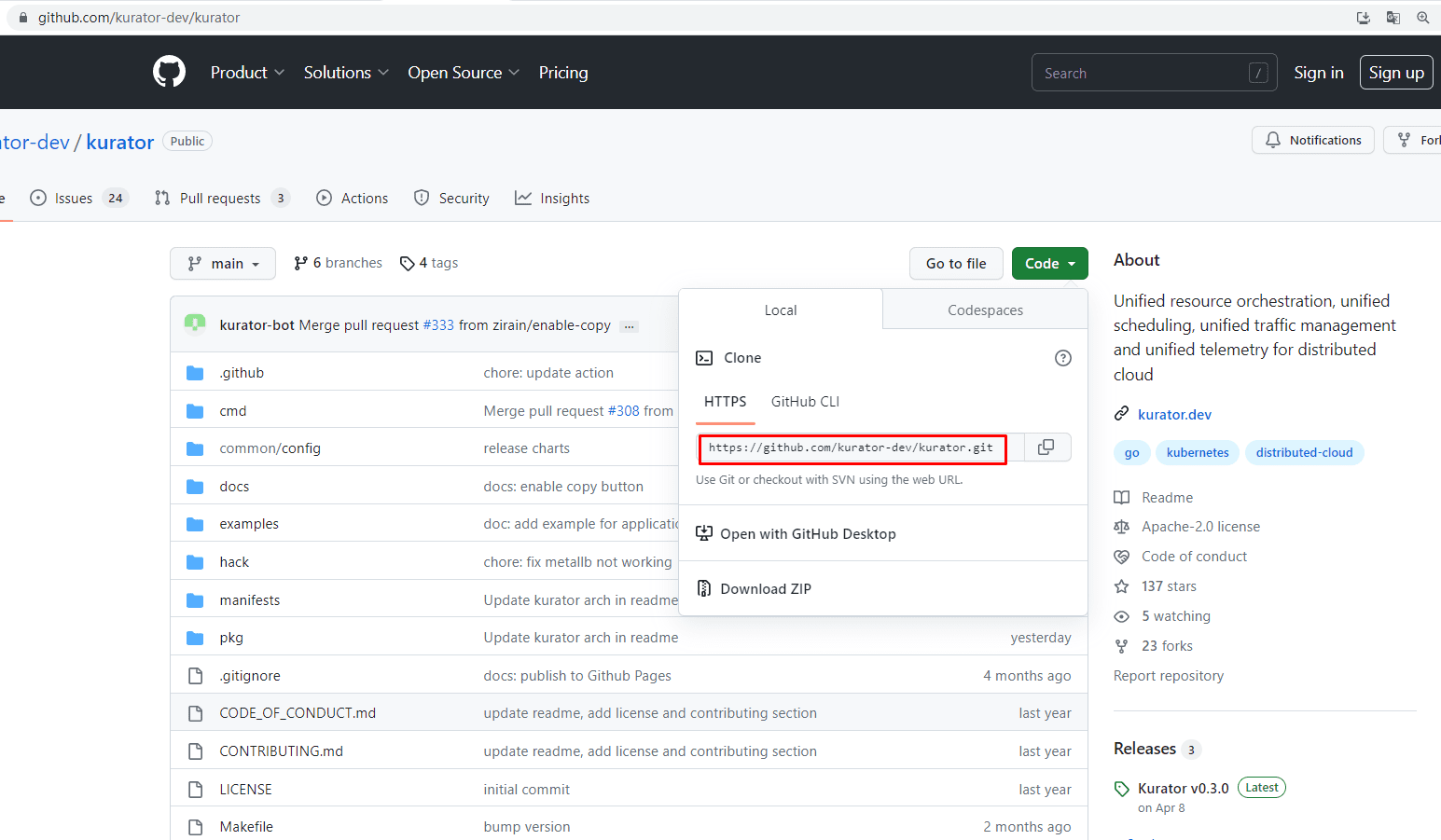Open the pkg folder icon
The height and width of the screenshot is (840, 1441).
tap(195, 638)
